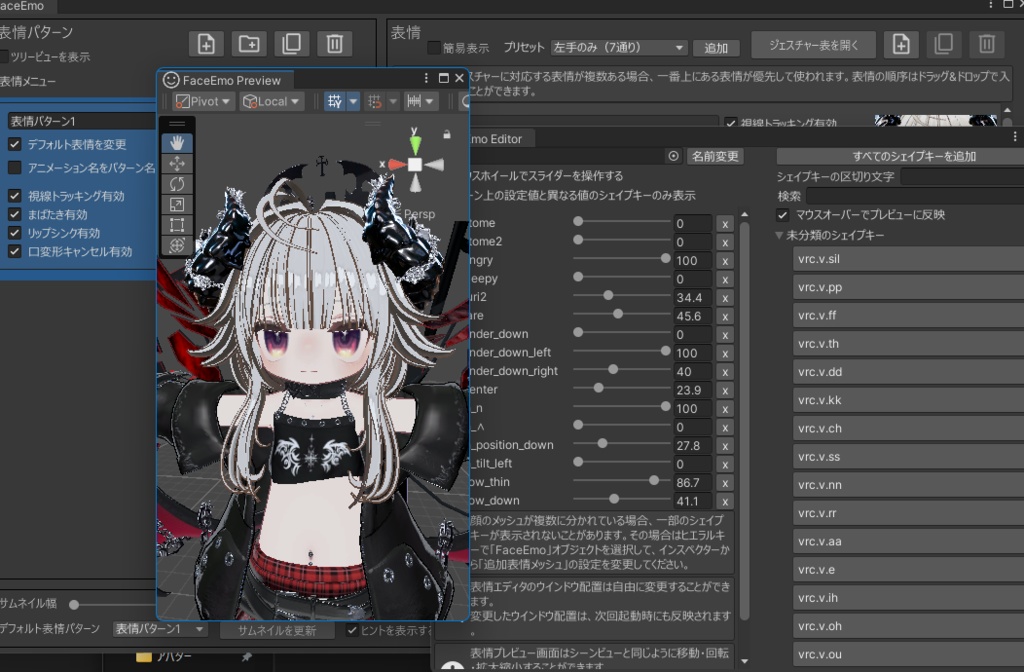Screen dimensions: 1024x672
Task: Select the Scale tool in the preview sidebar
Action: [x=177, y=205]
